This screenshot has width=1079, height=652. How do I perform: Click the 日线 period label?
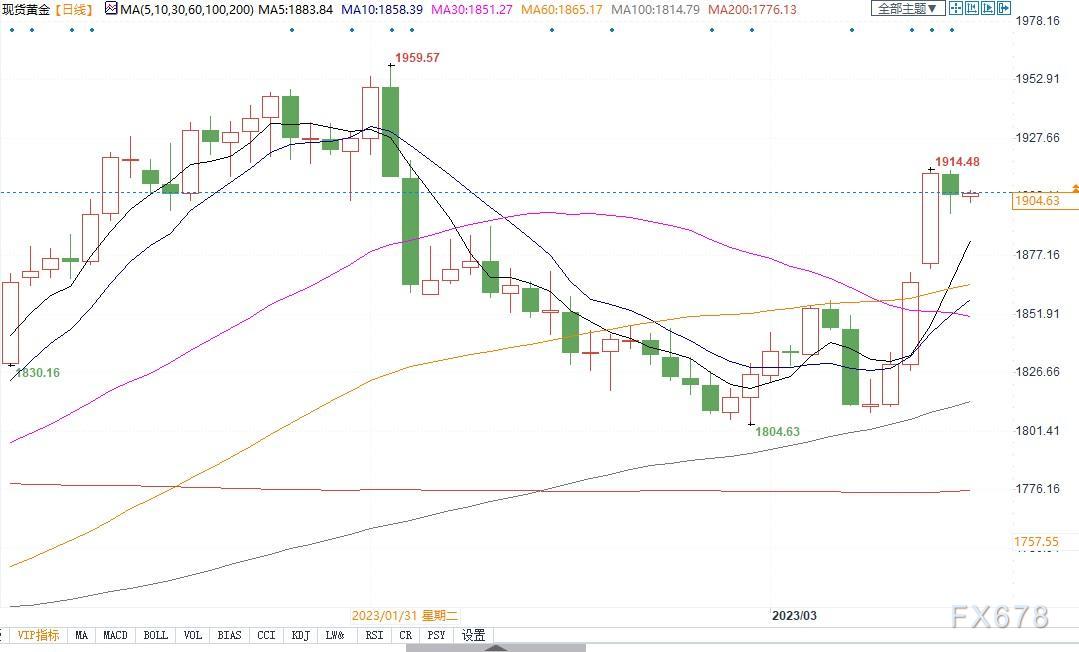pos(73,10)
